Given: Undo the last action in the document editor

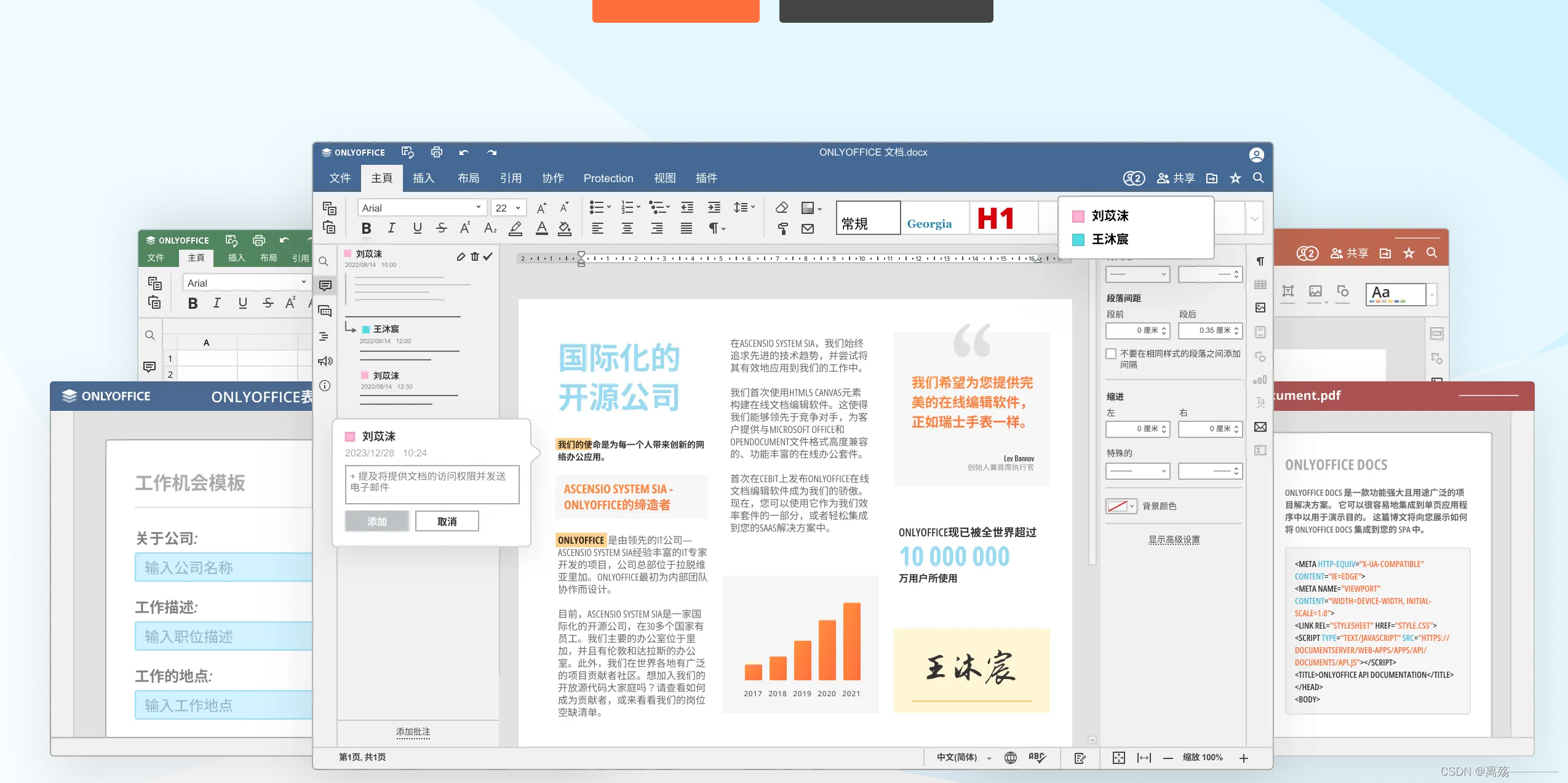Looking at the screenshot, I should pyautogui.click(x=464, y=153).
